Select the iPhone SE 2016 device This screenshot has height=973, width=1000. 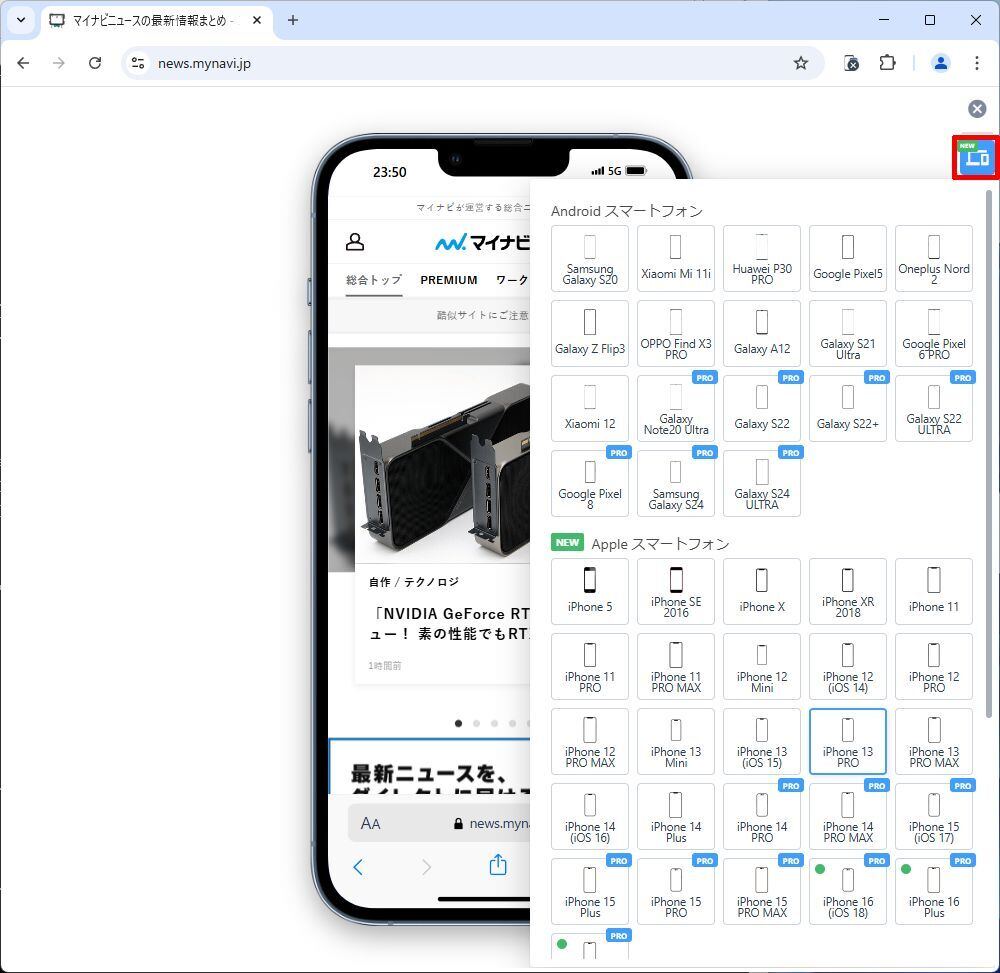676,592
